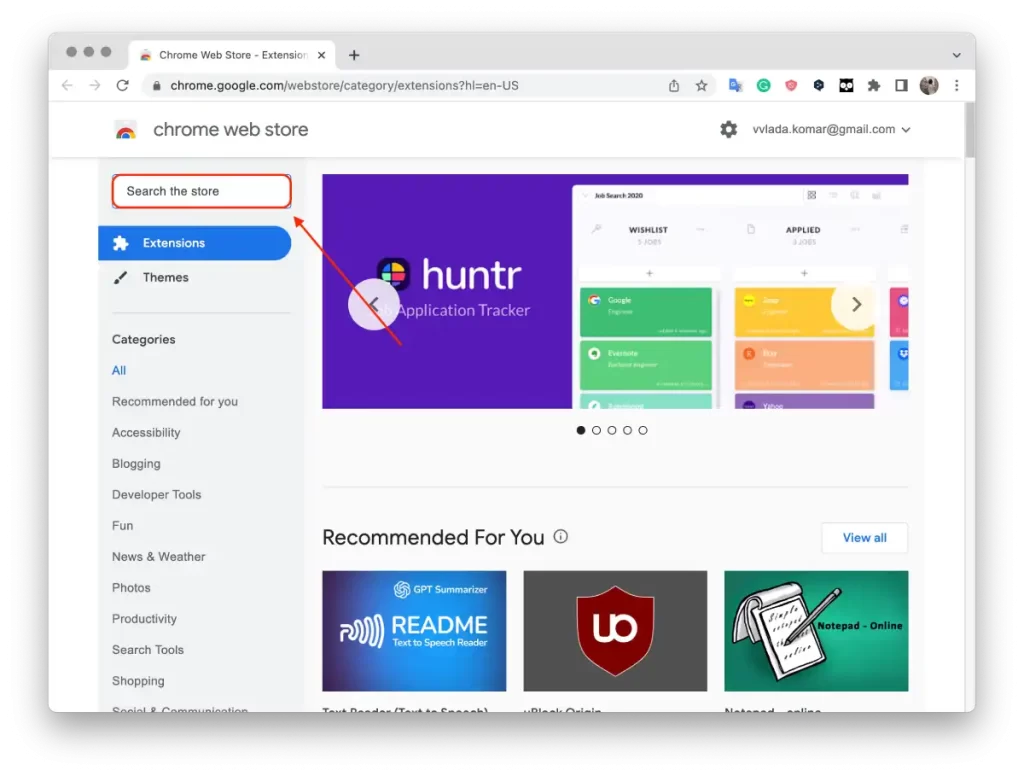Open the tab search chevron
Image resolution: width=1024 pixels, height=776 pixels.
[956, 56]
